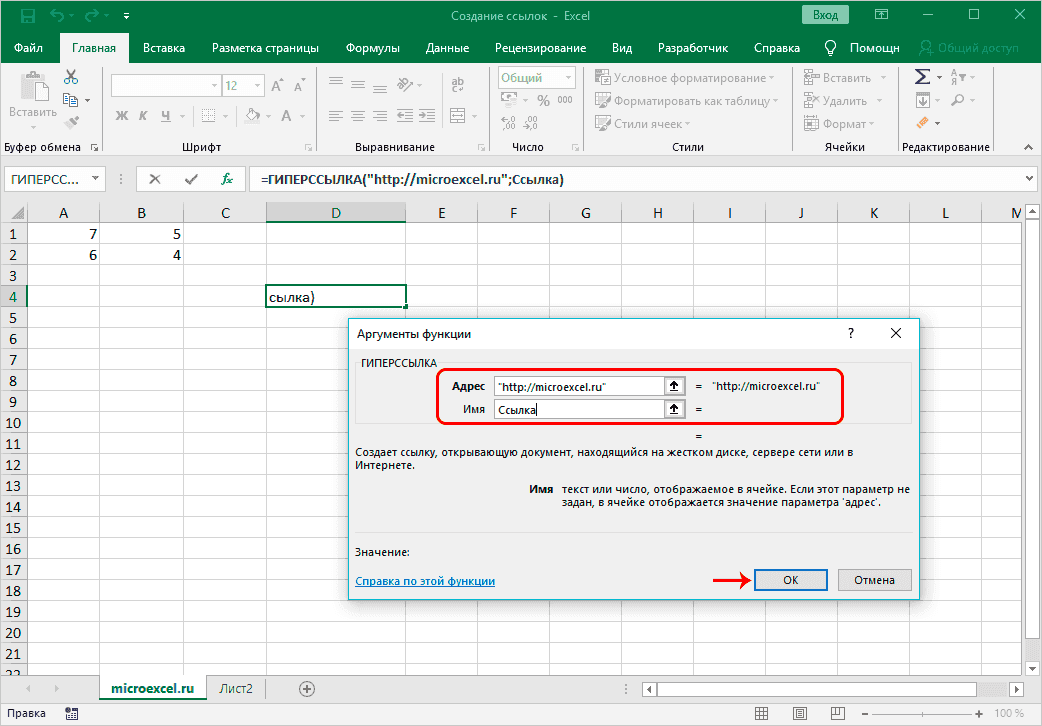Switch to the Формулы ribbon tab

click(x=372, y=48)
